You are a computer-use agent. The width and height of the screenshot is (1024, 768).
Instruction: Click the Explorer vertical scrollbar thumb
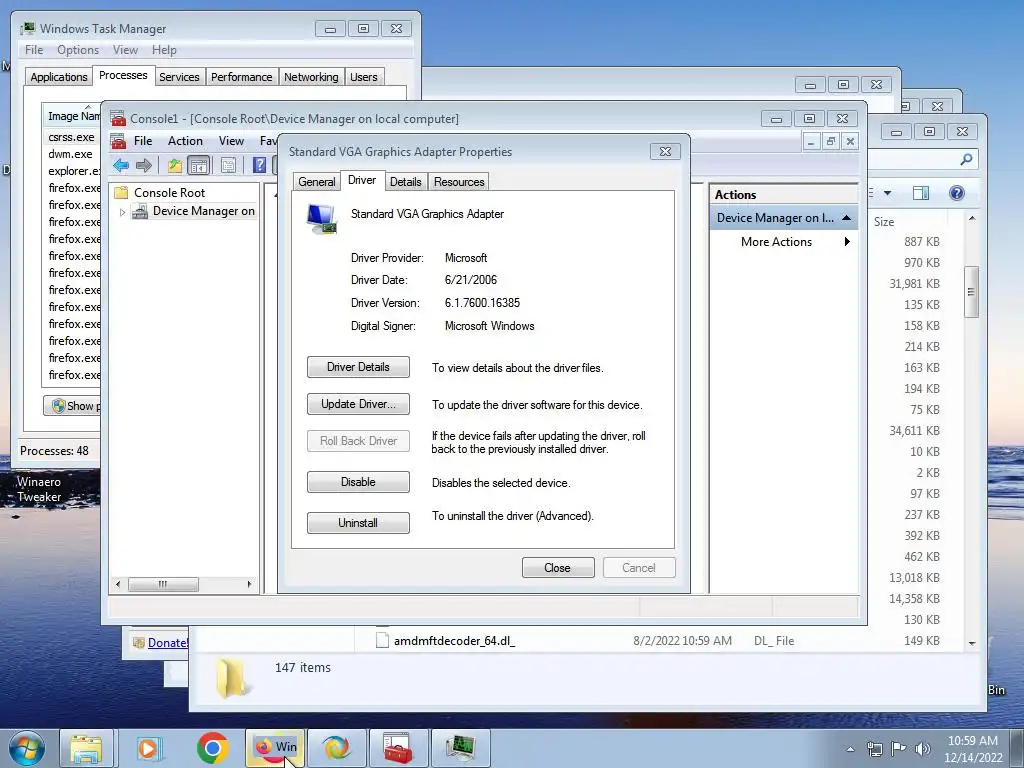(972, 292)
